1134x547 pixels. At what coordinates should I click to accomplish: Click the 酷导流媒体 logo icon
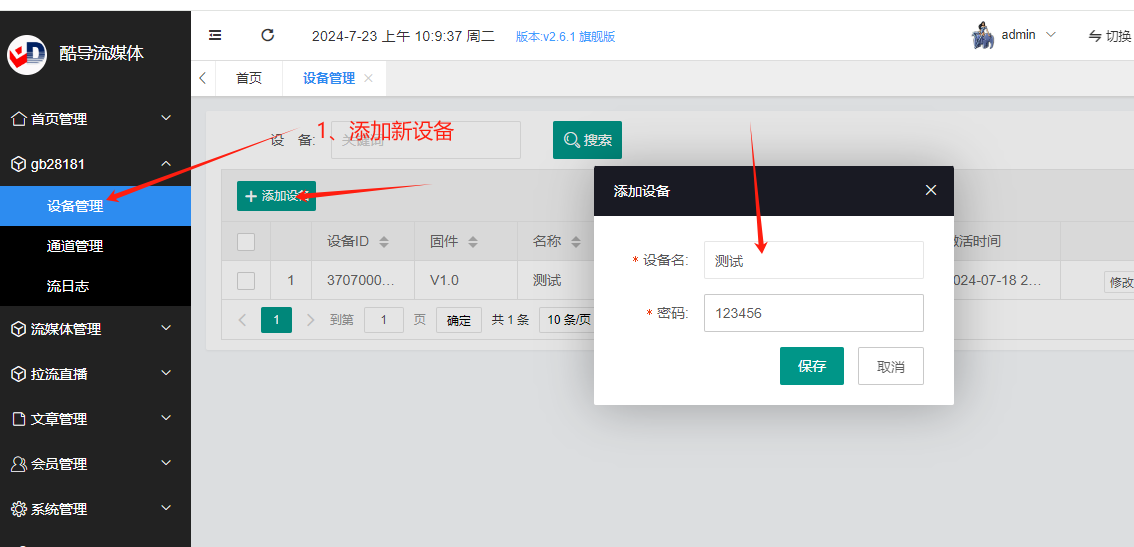coord(27,54)
